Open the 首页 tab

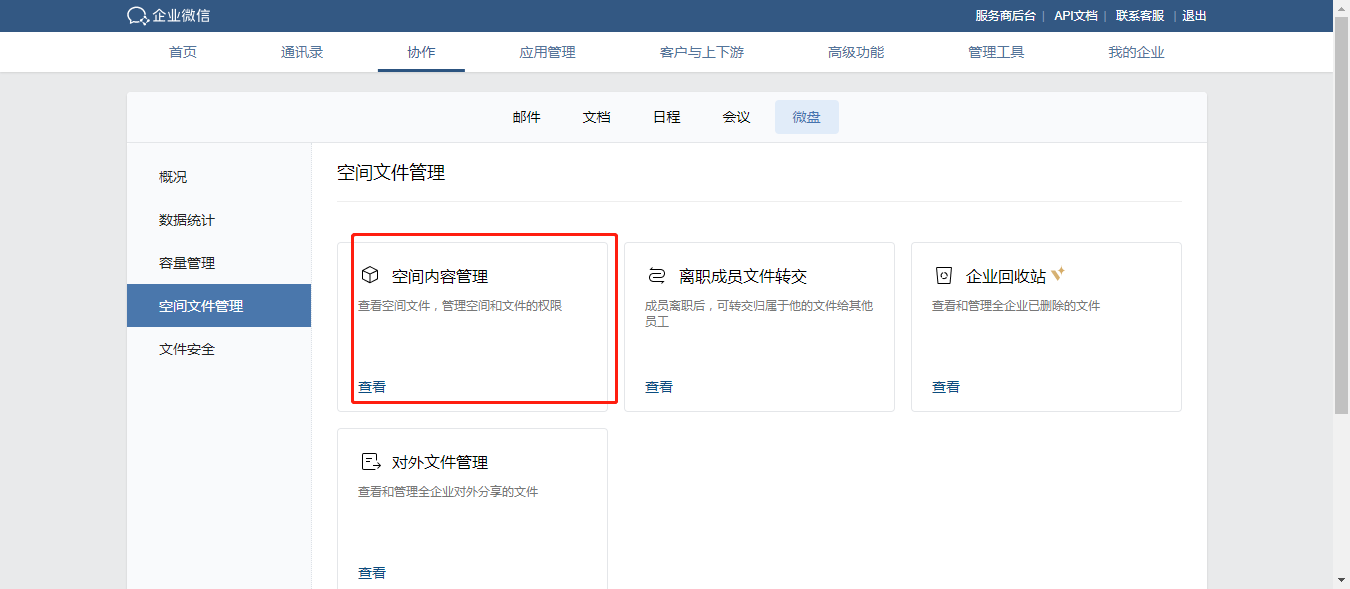(183, 52)
